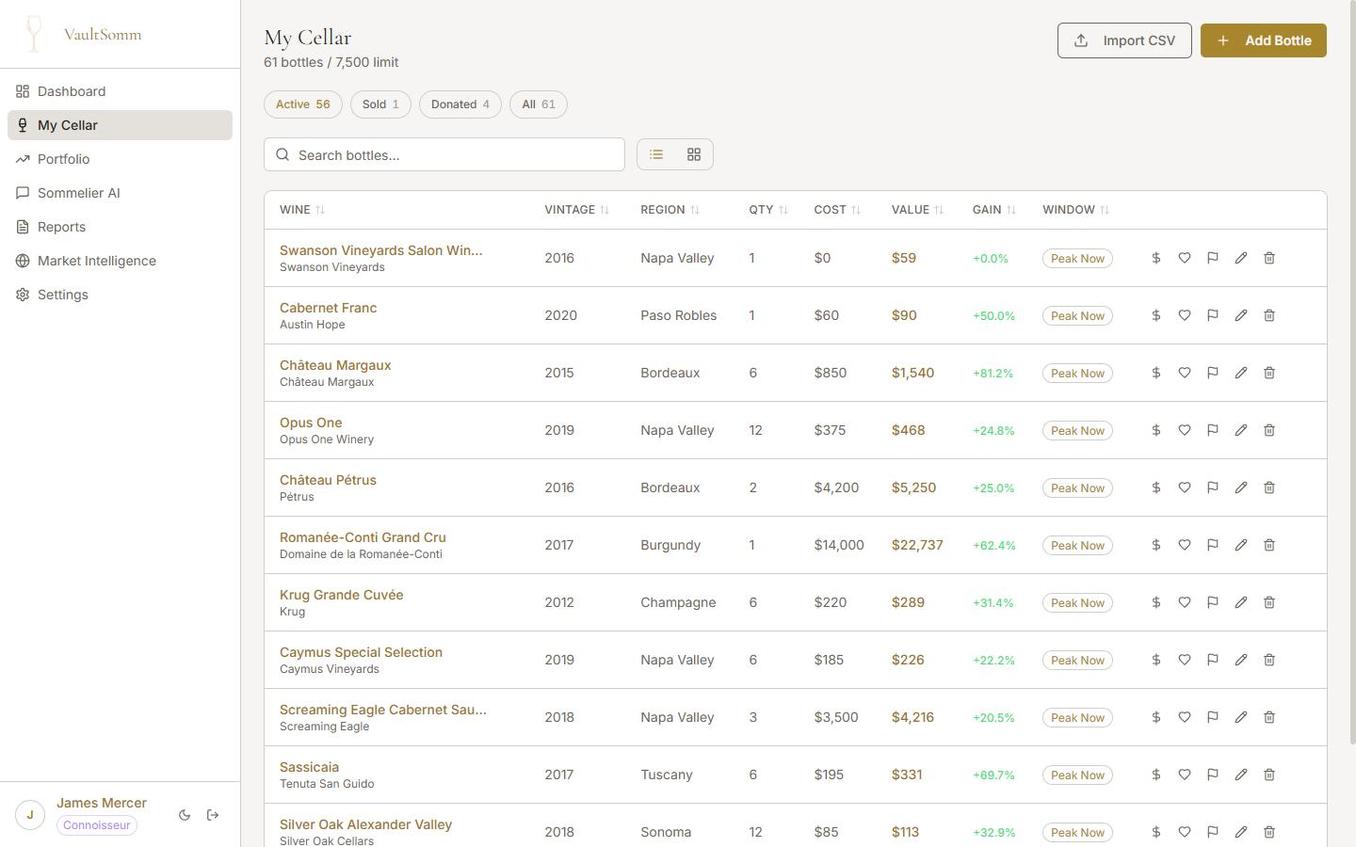Sort the table by Vintage column
The image size is (1356, 847).
[577, 210]
